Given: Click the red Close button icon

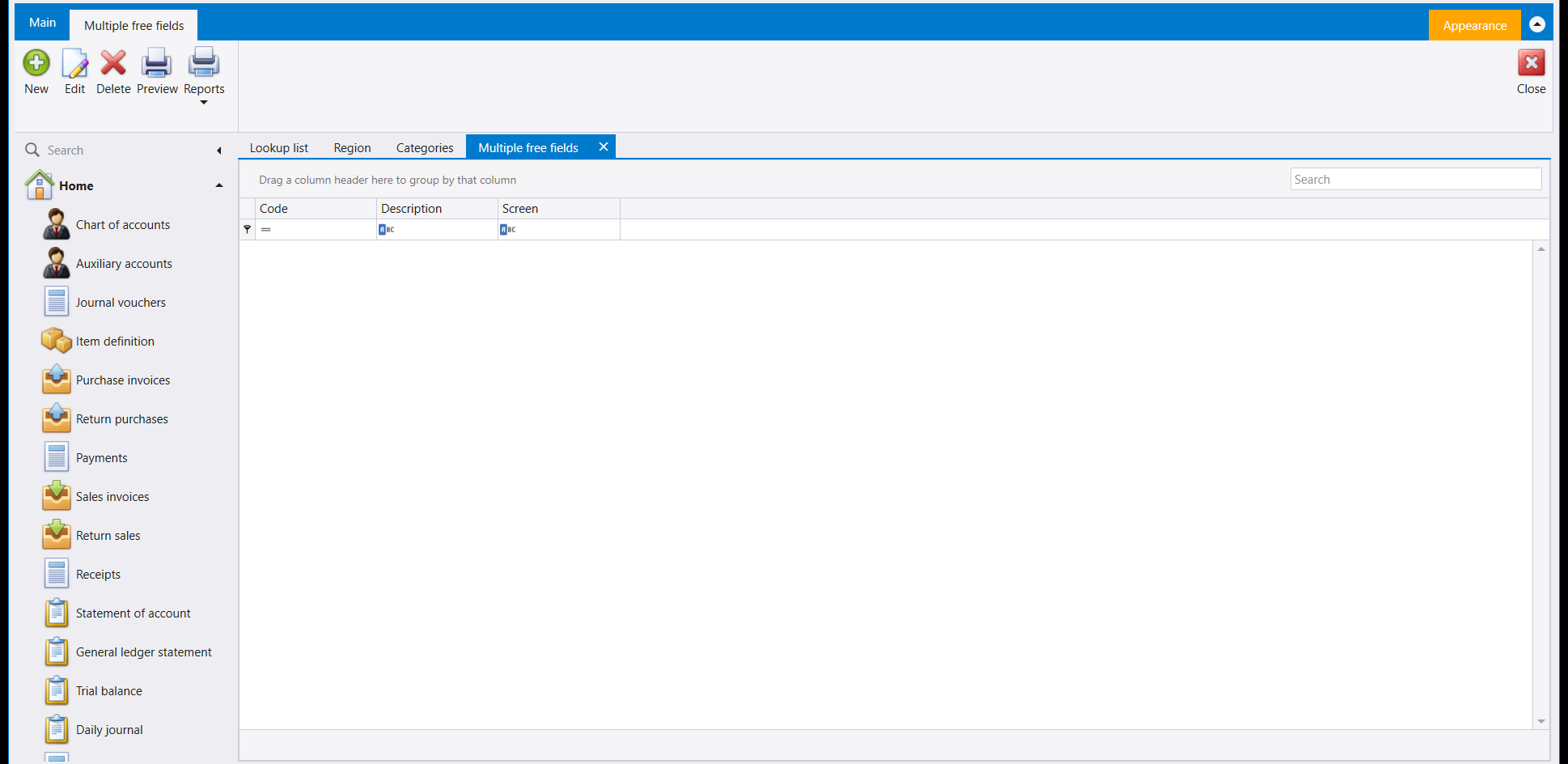Looking at the screenshot, I should 1531,62.
